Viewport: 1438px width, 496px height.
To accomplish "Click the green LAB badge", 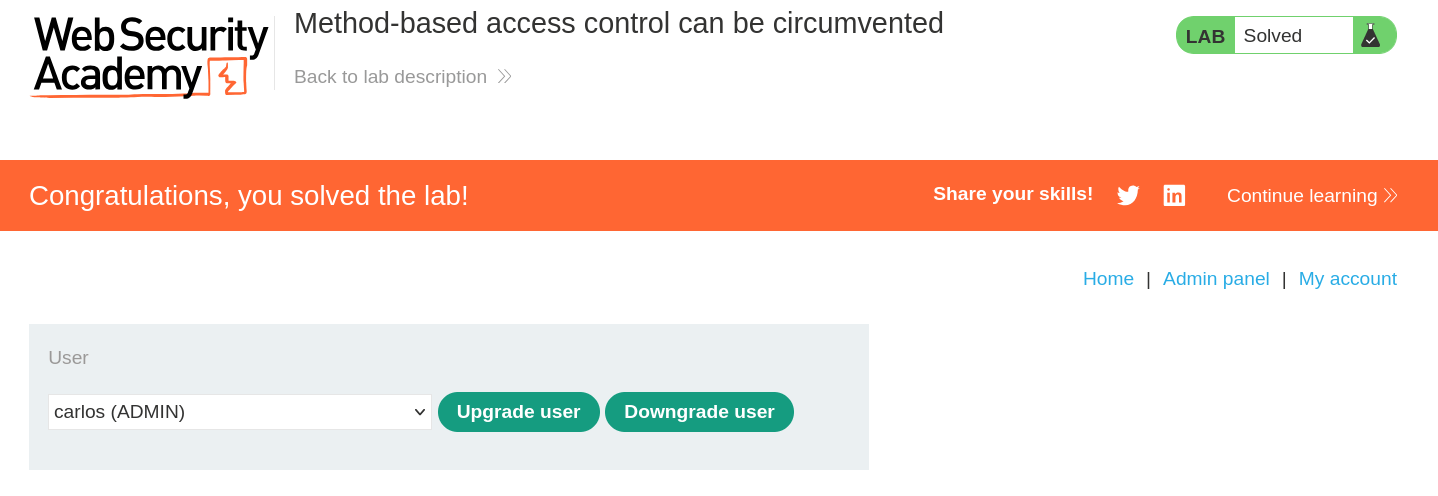I will pyautogui.click(x=1205, y=36).
